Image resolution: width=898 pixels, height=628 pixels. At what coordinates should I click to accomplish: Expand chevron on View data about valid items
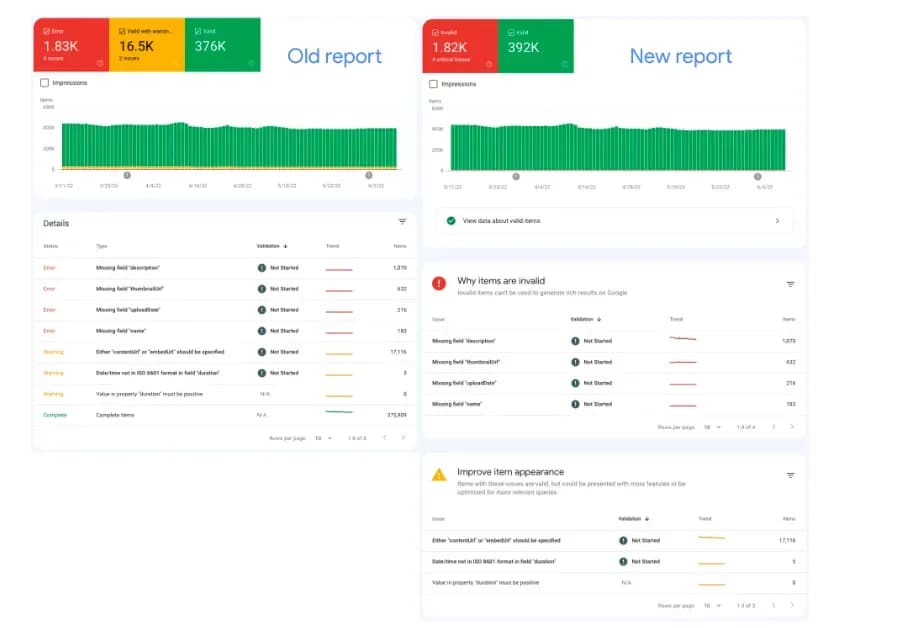(x=777, y=220)
